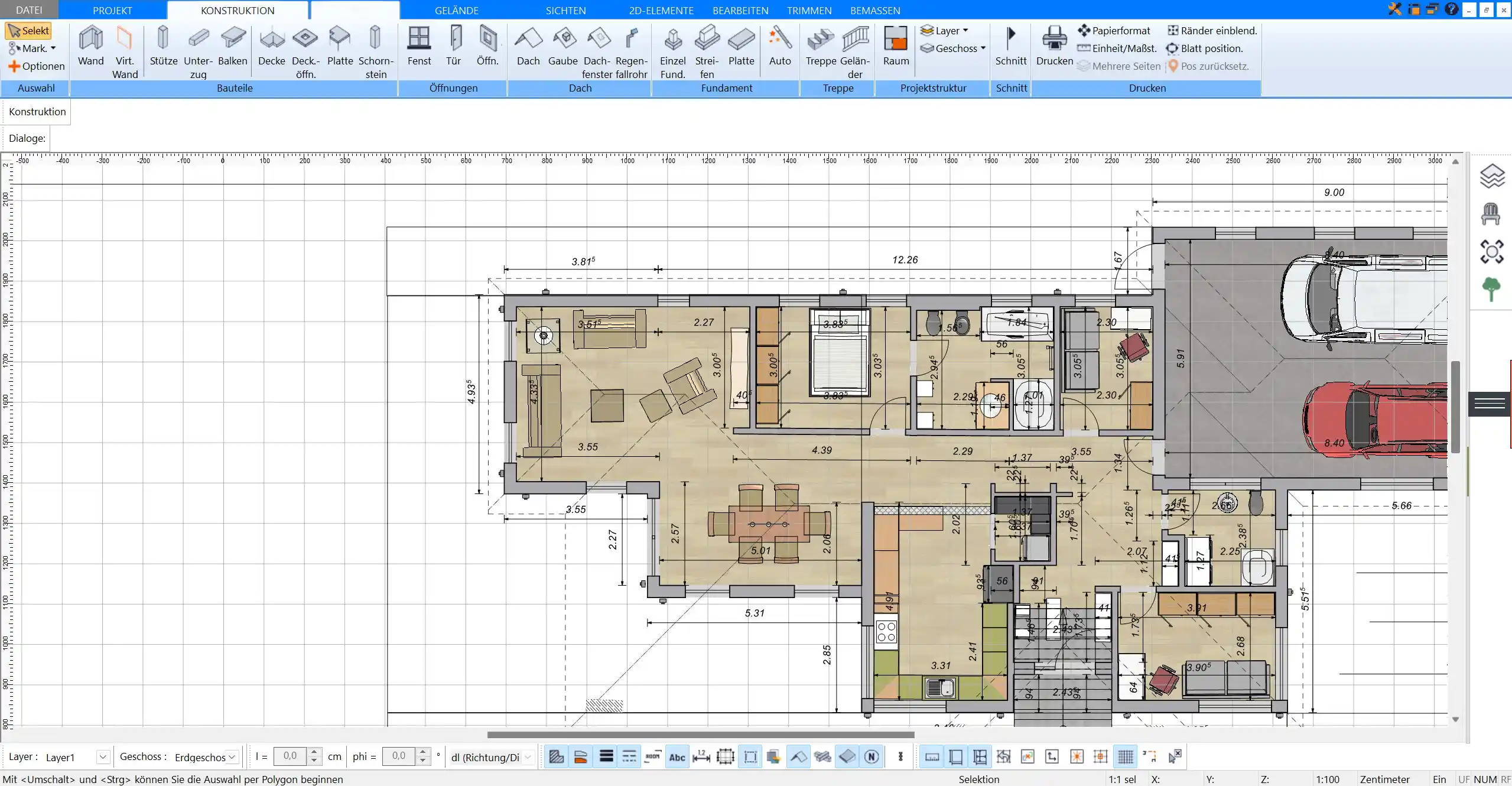Toggle dashed line types display
1512x786 pixels.
(x=629, y=756)
